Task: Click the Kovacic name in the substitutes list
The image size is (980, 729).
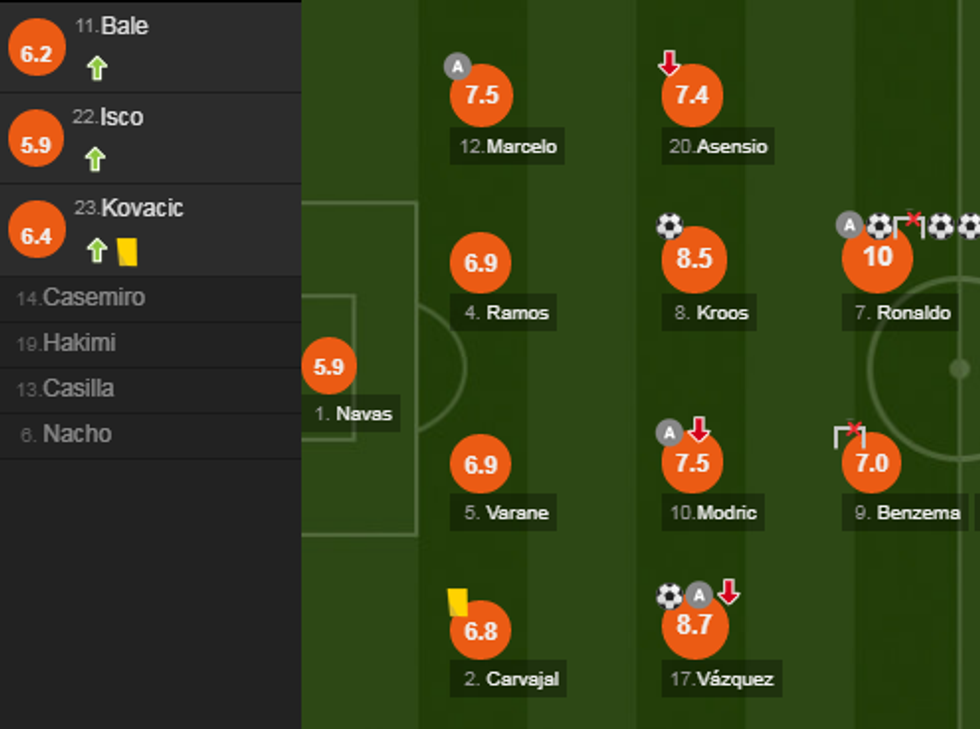Action: coord(129,208)
